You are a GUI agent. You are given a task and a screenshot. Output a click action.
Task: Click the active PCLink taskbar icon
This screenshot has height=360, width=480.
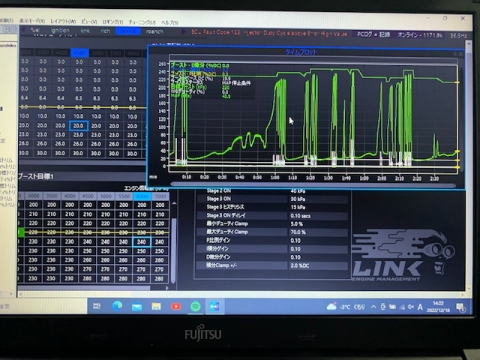pyautogui.click(x=215, y=306)
